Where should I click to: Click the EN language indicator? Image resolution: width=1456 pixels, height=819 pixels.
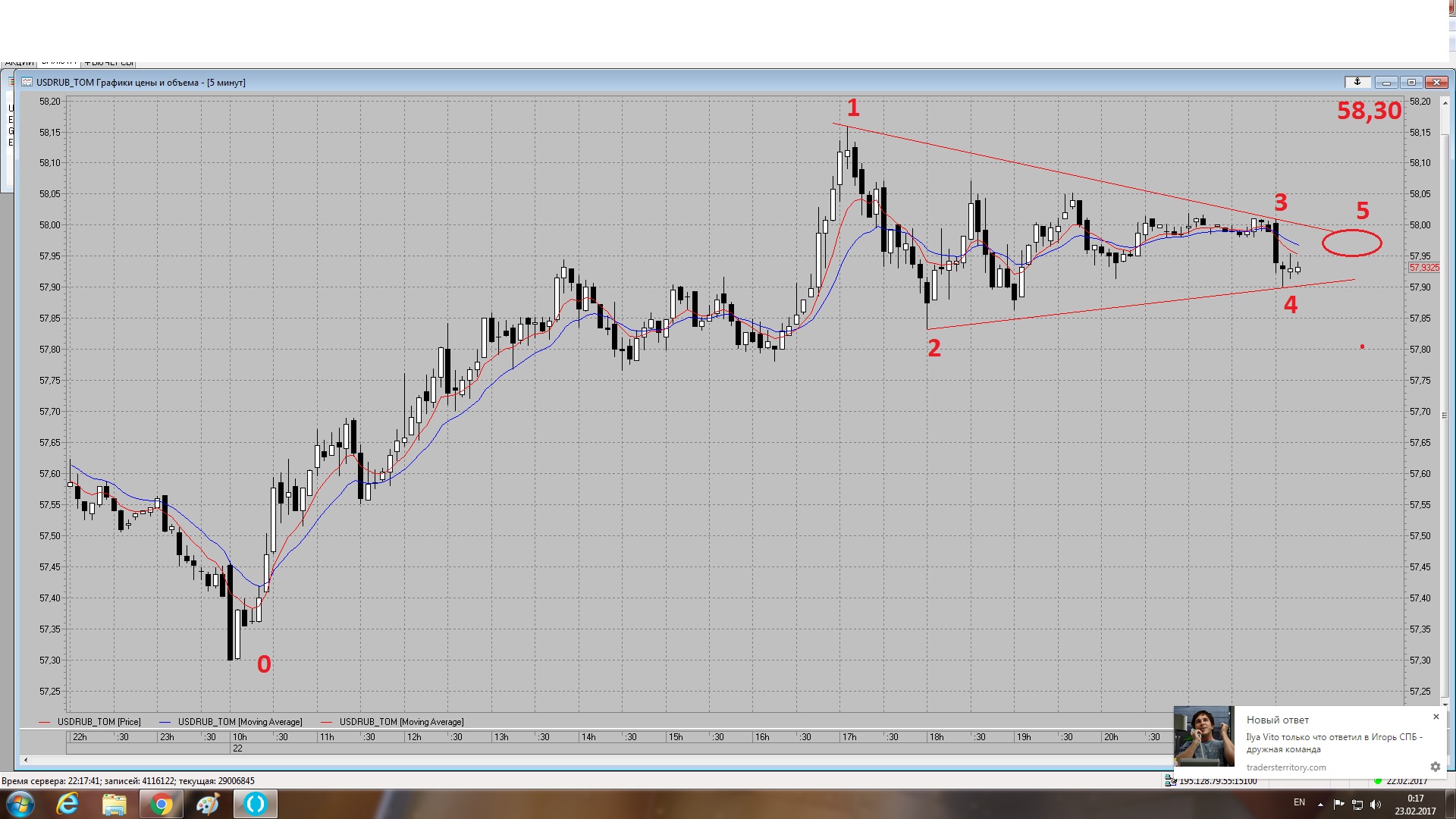tap(1299, 802)
